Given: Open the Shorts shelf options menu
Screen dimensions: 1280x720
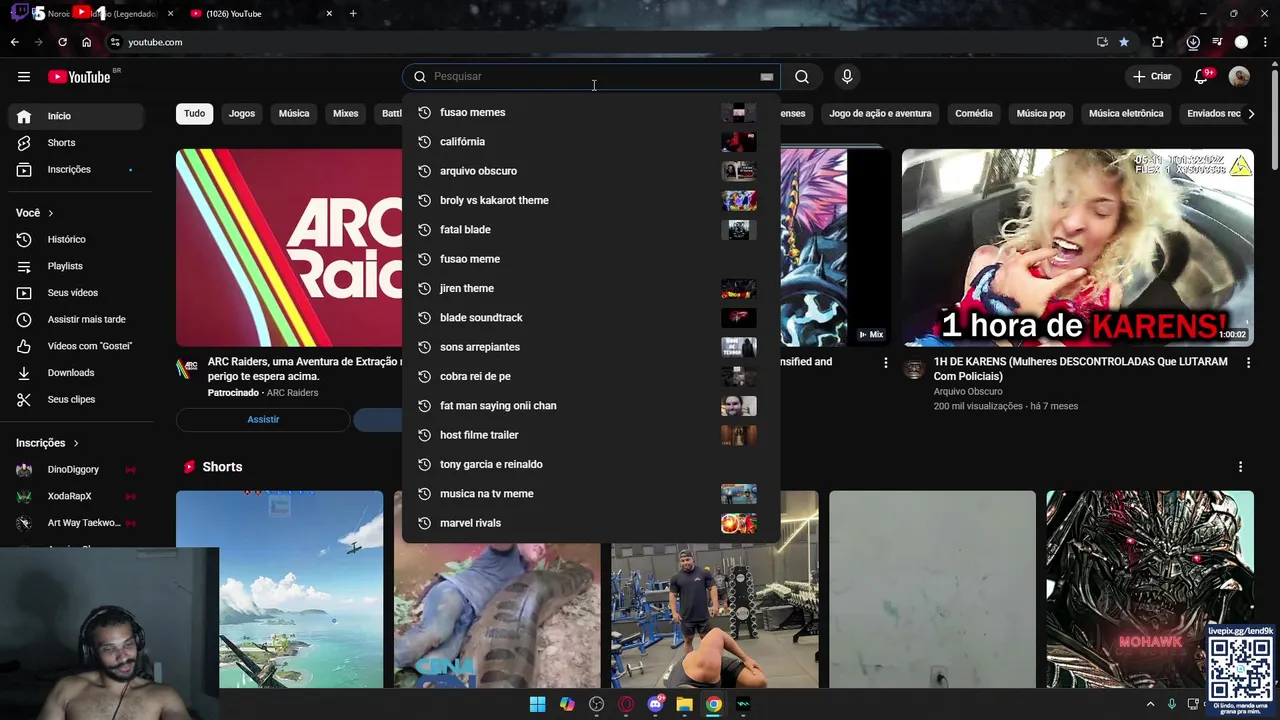Looking at the screenshot, I should [1240, 467].
